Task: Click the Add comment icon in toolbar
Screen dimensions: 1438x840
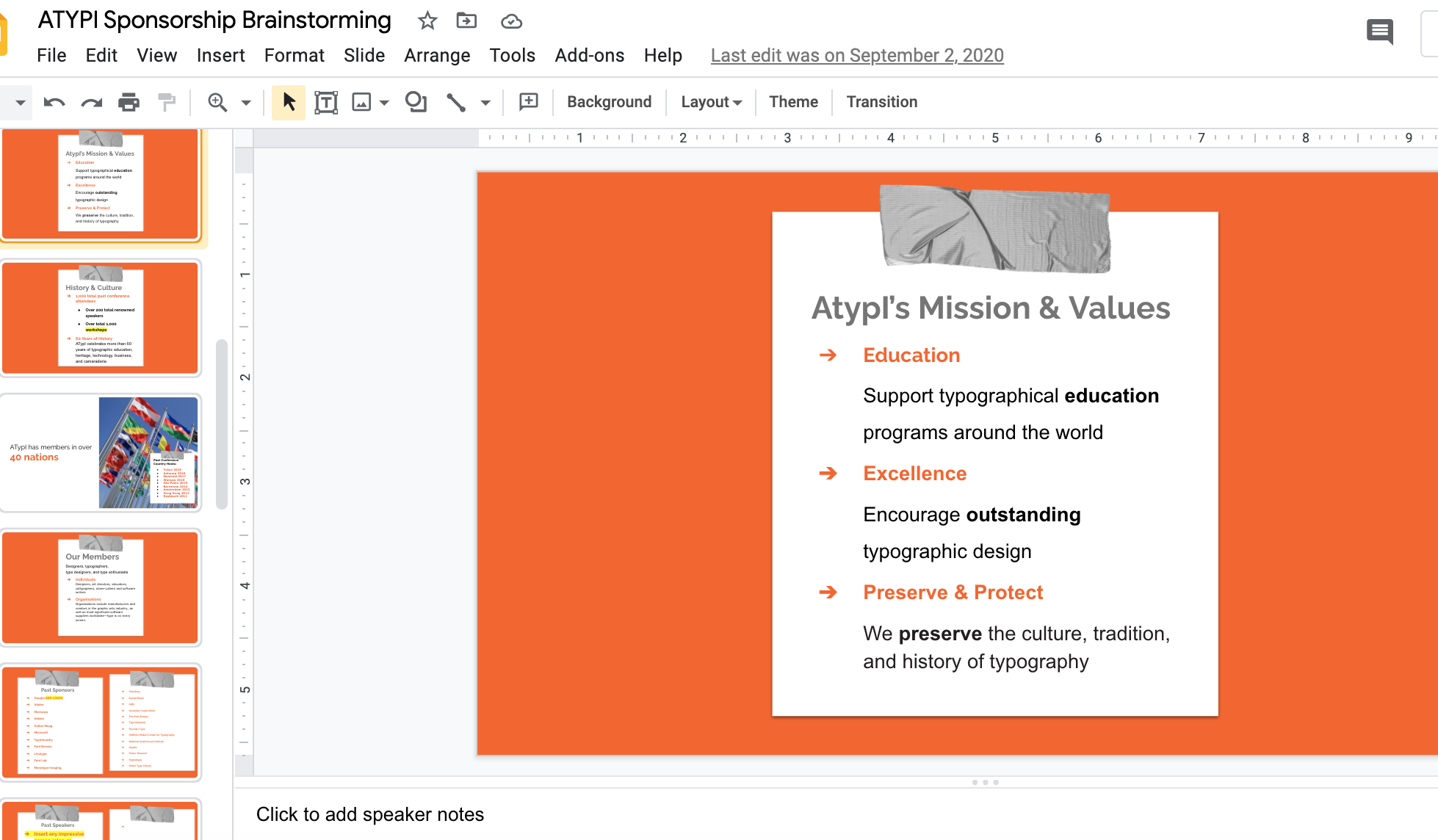Action: coord(528,102)
